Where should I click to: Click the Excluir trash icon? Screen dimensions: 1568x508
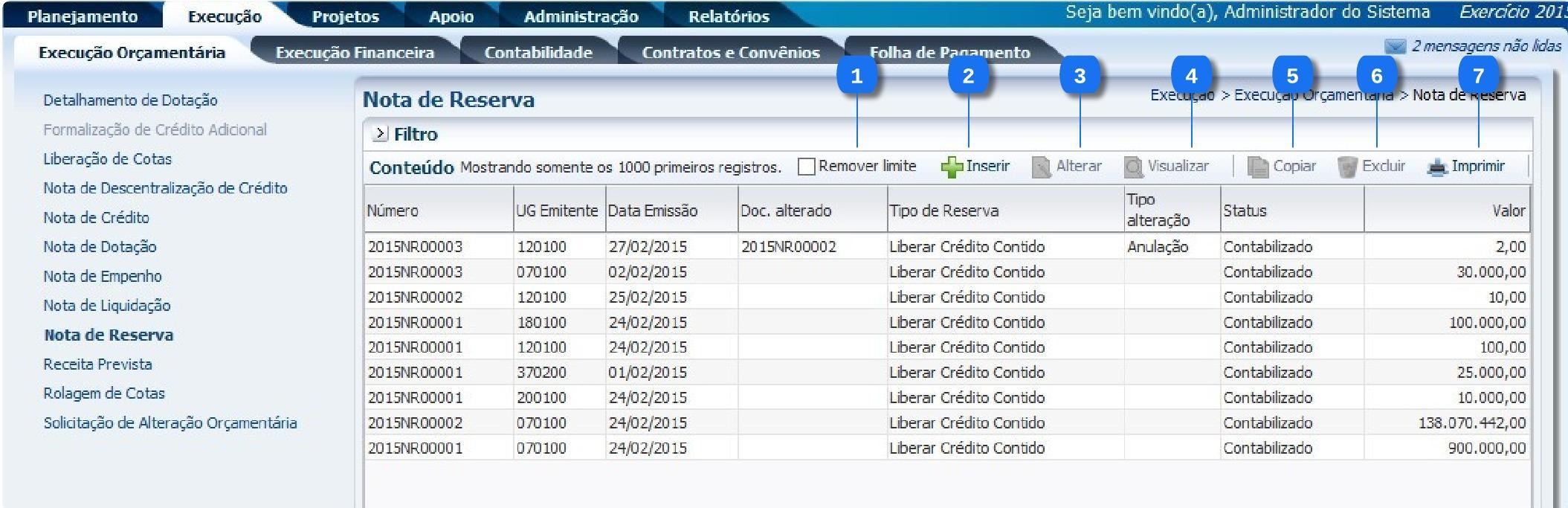coord(1347,167)
